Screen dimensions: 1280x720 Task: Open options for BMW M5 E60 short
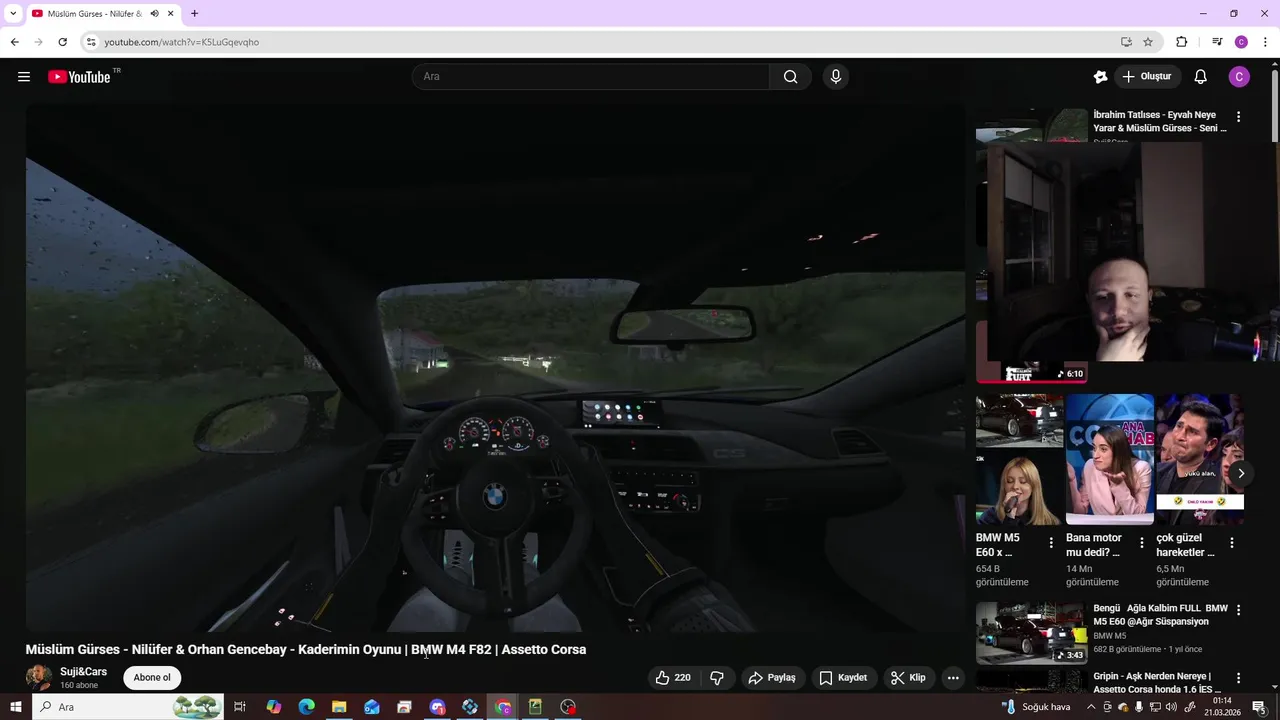click(1051, 543)
